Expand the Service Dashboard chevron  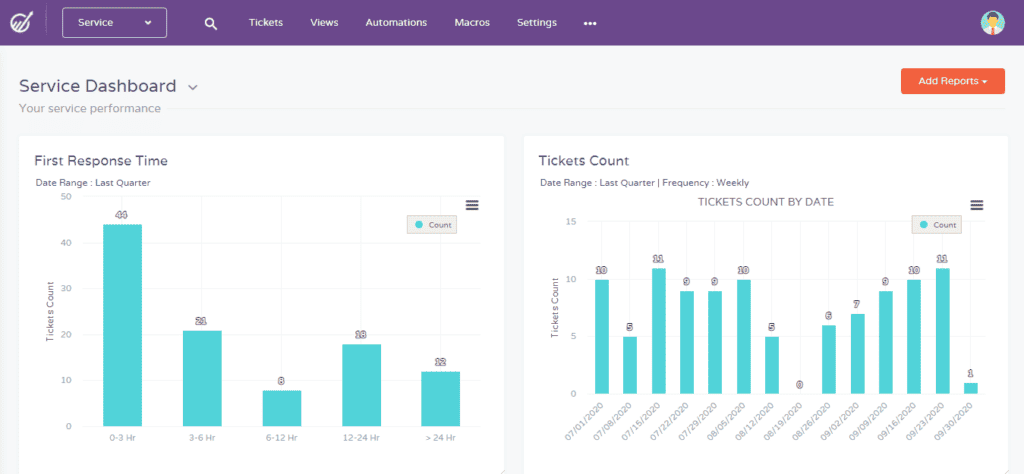(193, 88)
